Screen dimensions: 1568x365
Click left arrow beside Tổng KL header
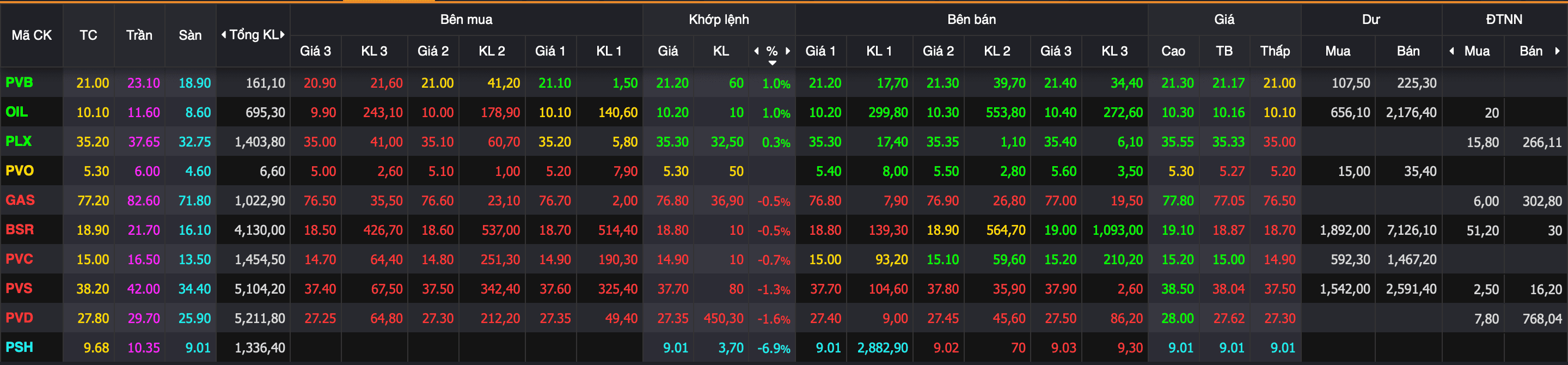point(223,35)
